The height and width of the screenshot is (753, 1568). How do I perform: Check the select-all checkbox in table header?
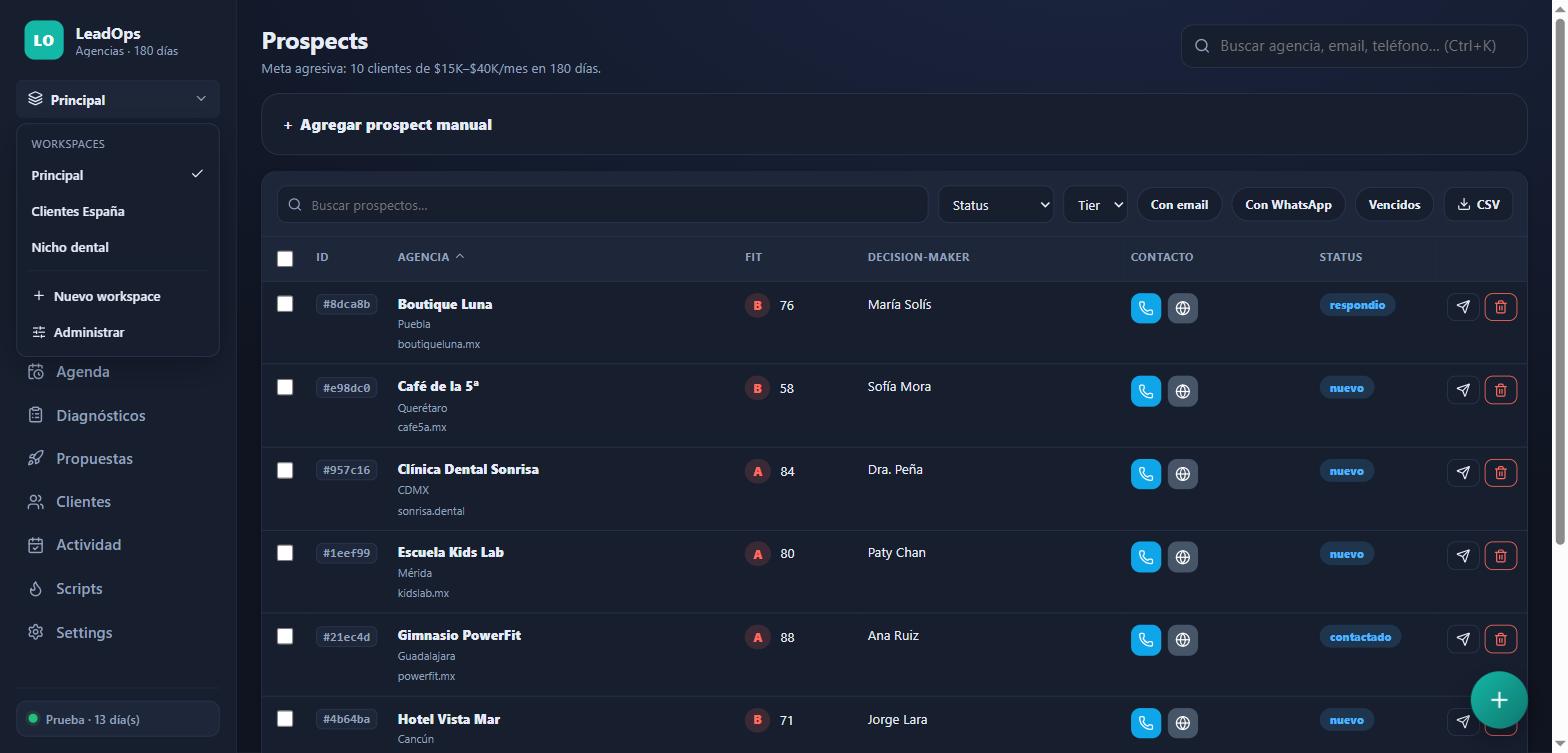285,259
